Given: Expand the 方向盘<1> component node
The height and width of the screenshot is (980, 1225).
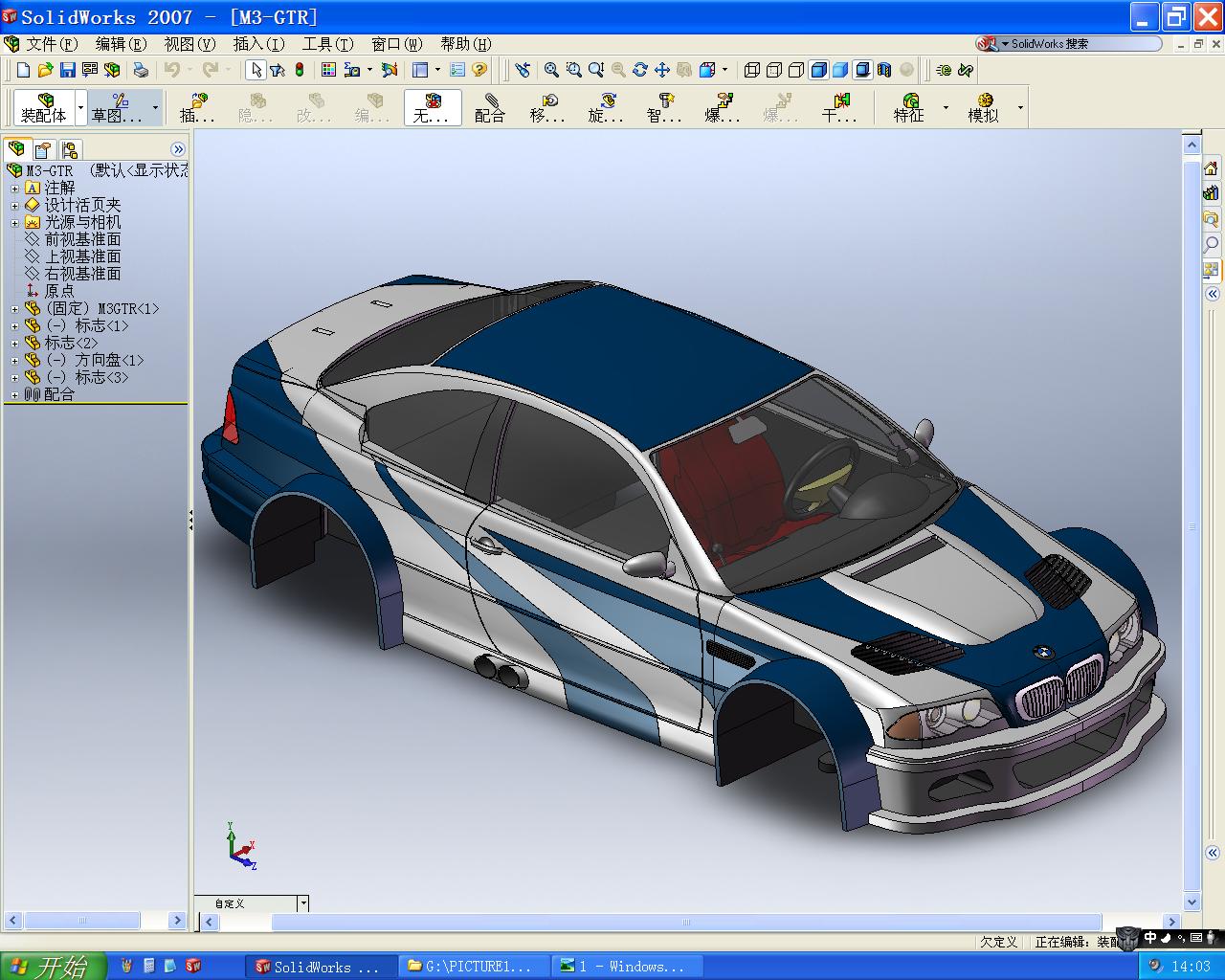Looking at the screenshot, I should [x=14, y=361].
